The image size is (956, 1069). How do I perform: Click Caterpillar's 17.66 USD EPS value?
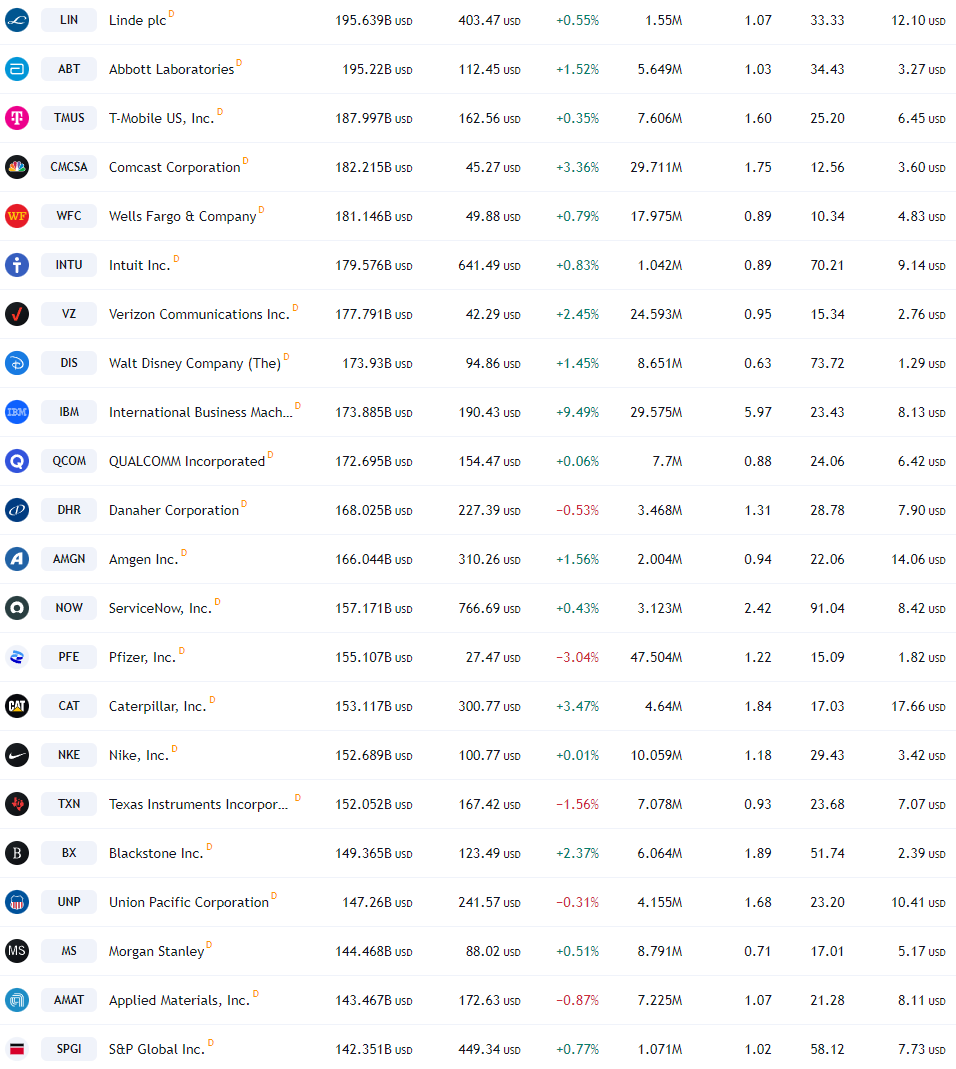click(918, 706)
